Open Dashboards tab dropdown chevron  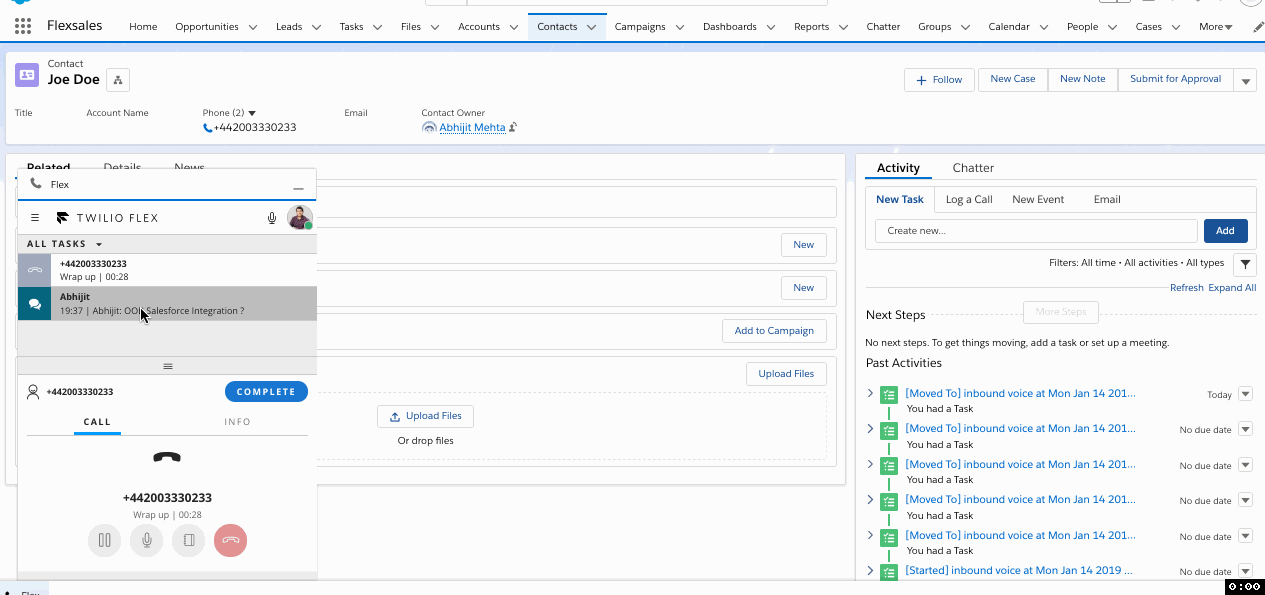[770, 27]
